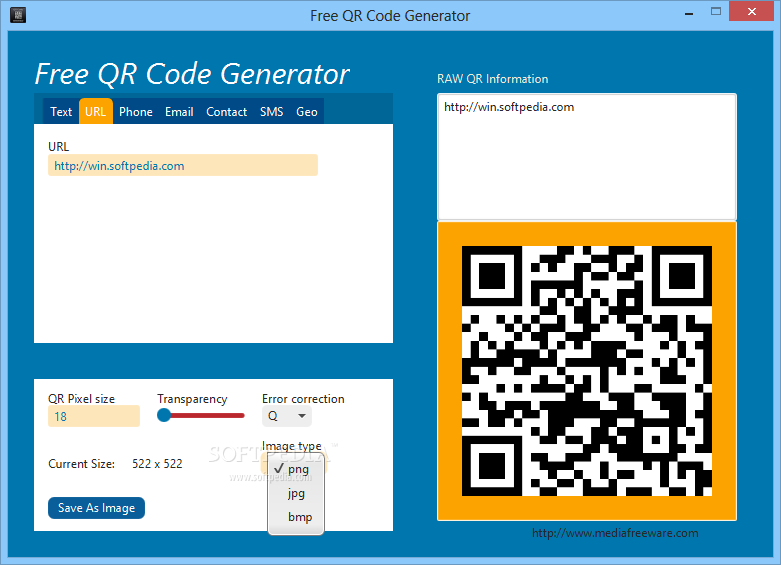
Task: Click the Current Size label
Action: tap(81, 464)
